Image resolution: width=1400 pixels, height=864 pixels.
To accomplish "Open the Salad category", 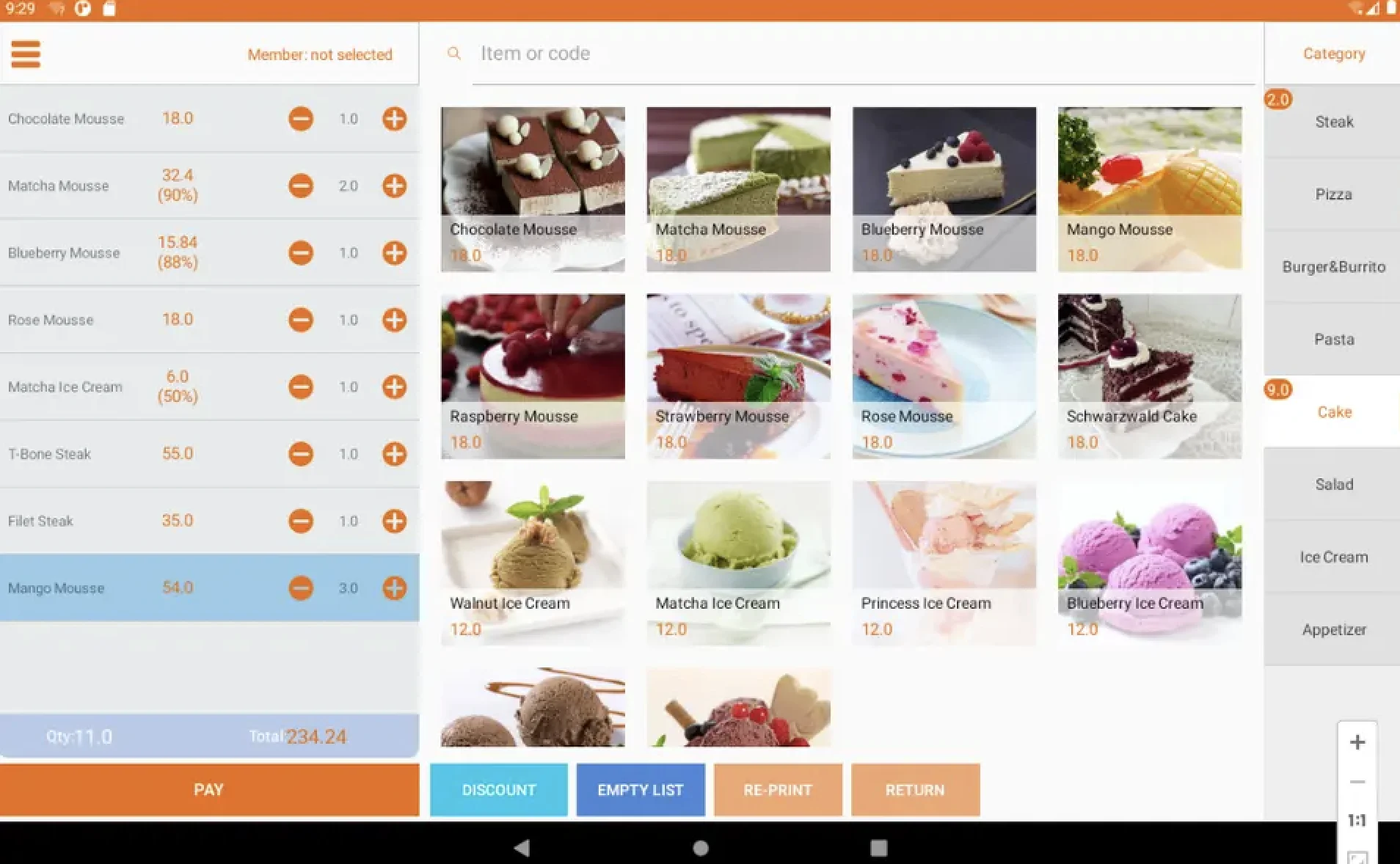I will pyautogui.click(x=1332, y=484).
